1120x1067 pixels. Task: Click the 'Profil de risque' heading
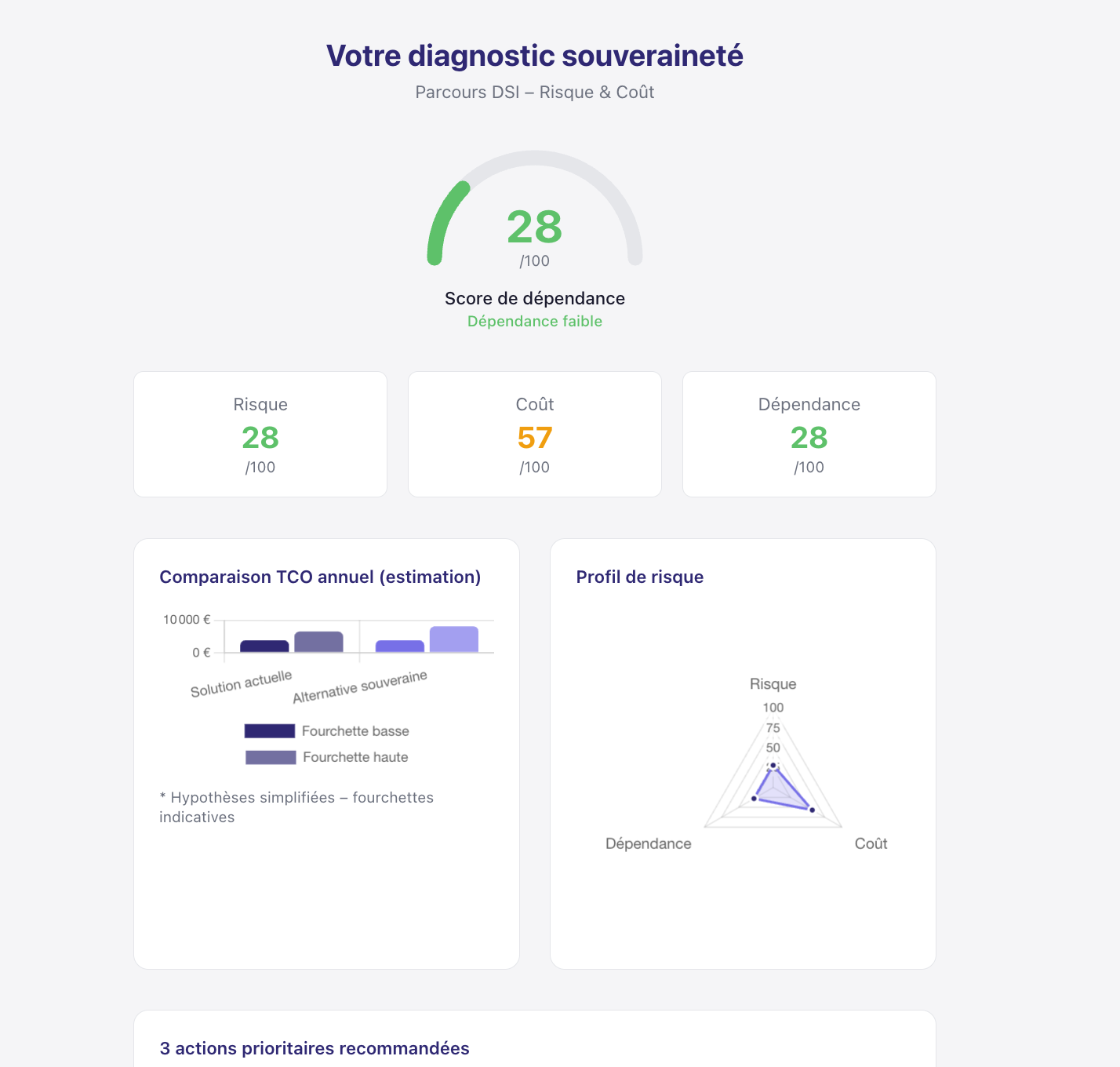point(639,577)
